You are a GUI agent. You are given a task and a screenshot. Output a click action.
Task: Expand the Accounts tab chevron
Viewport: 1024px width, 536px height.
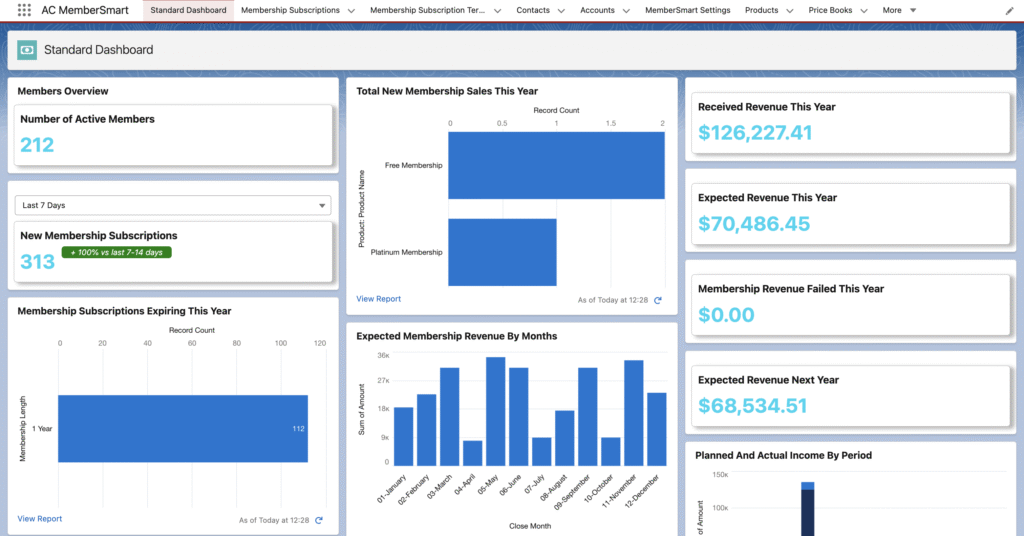click(x=626, y=11)
